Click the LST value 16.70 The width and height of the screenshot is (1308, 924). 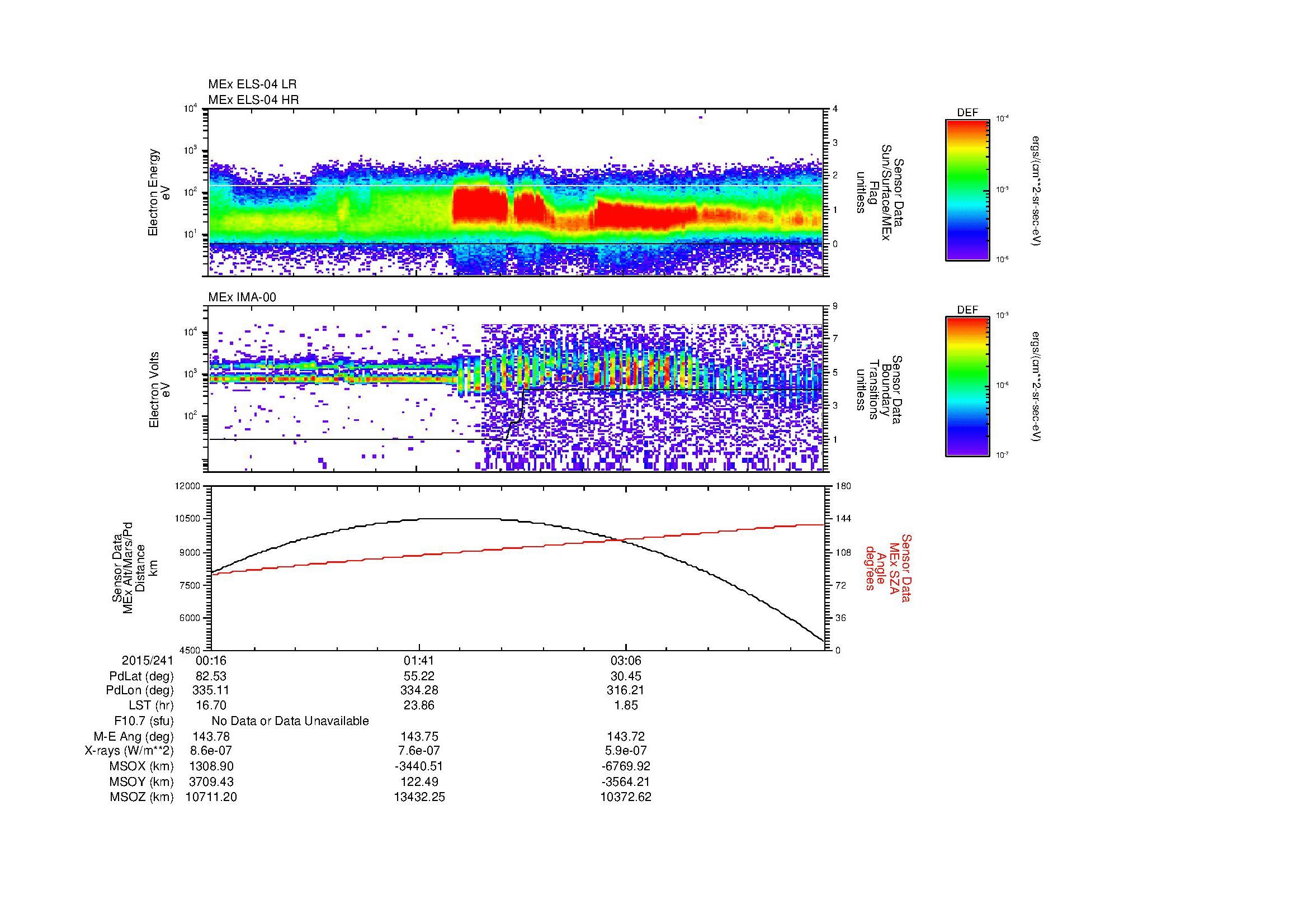[x=211, y=706]
